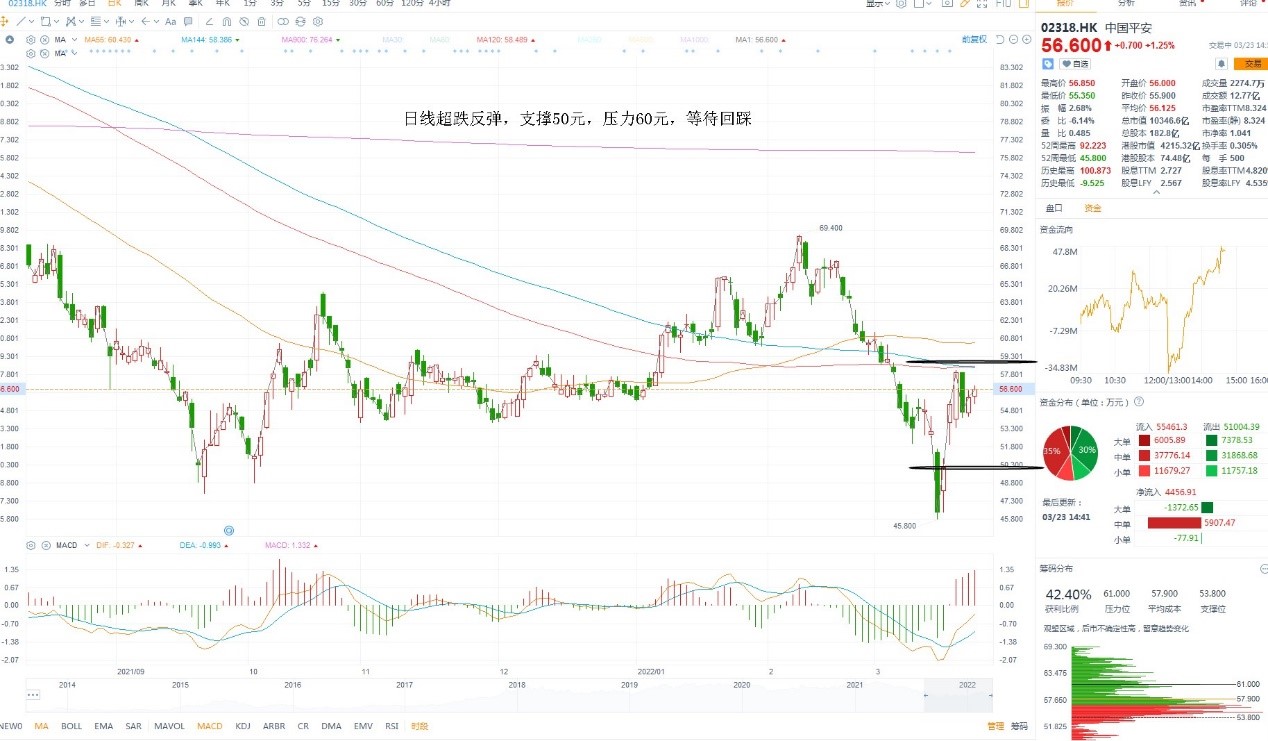The height and width of the screenshot is (741, 1268).
Task: Select the angle measurement tool
Action: tap(209, 21)
